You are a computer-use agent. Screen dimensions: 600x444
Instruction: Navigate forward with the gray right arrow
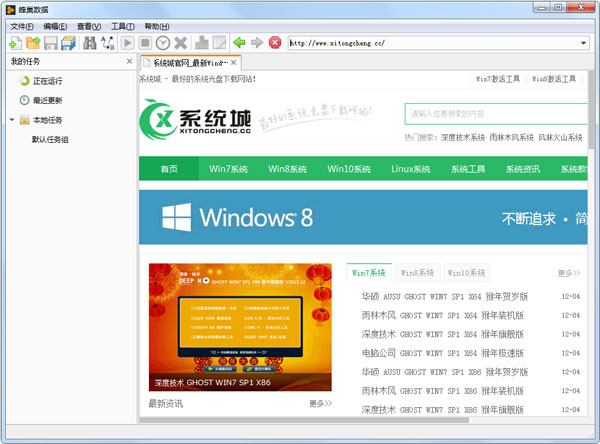click(x=257, y=42)
